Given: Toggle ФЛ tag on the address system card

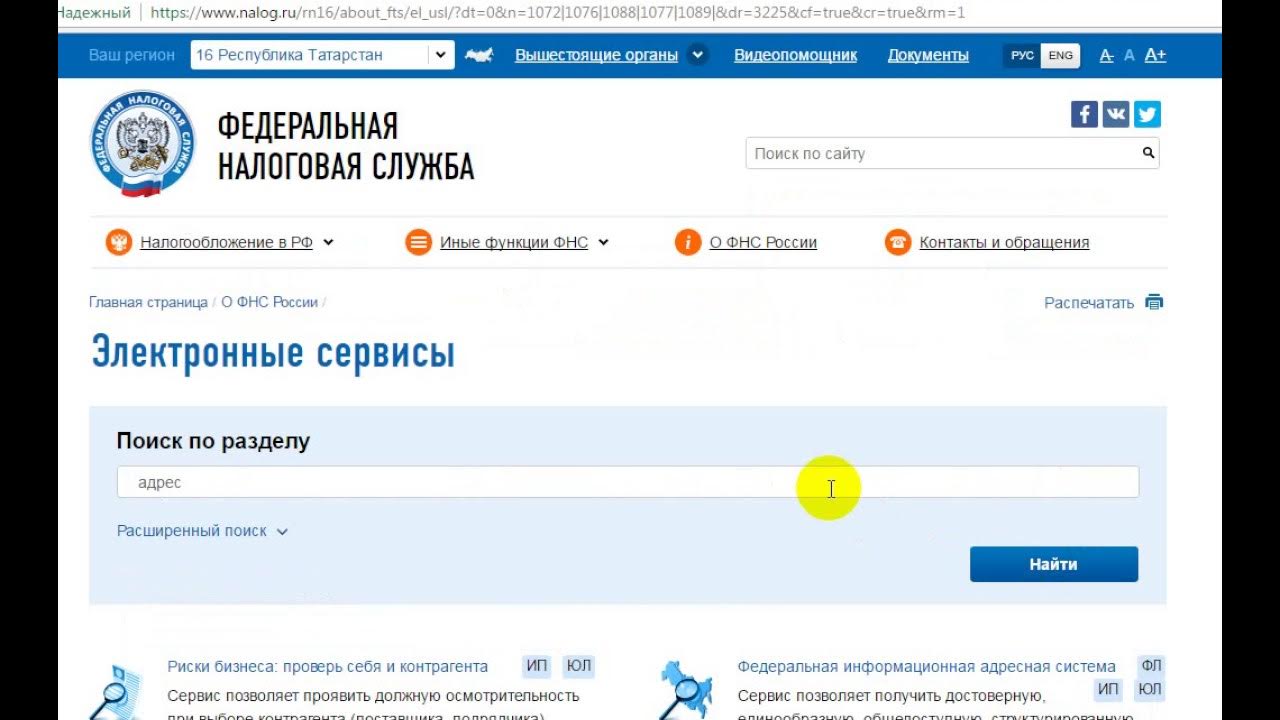Looking at the screenshot, I should point(1151,666).
